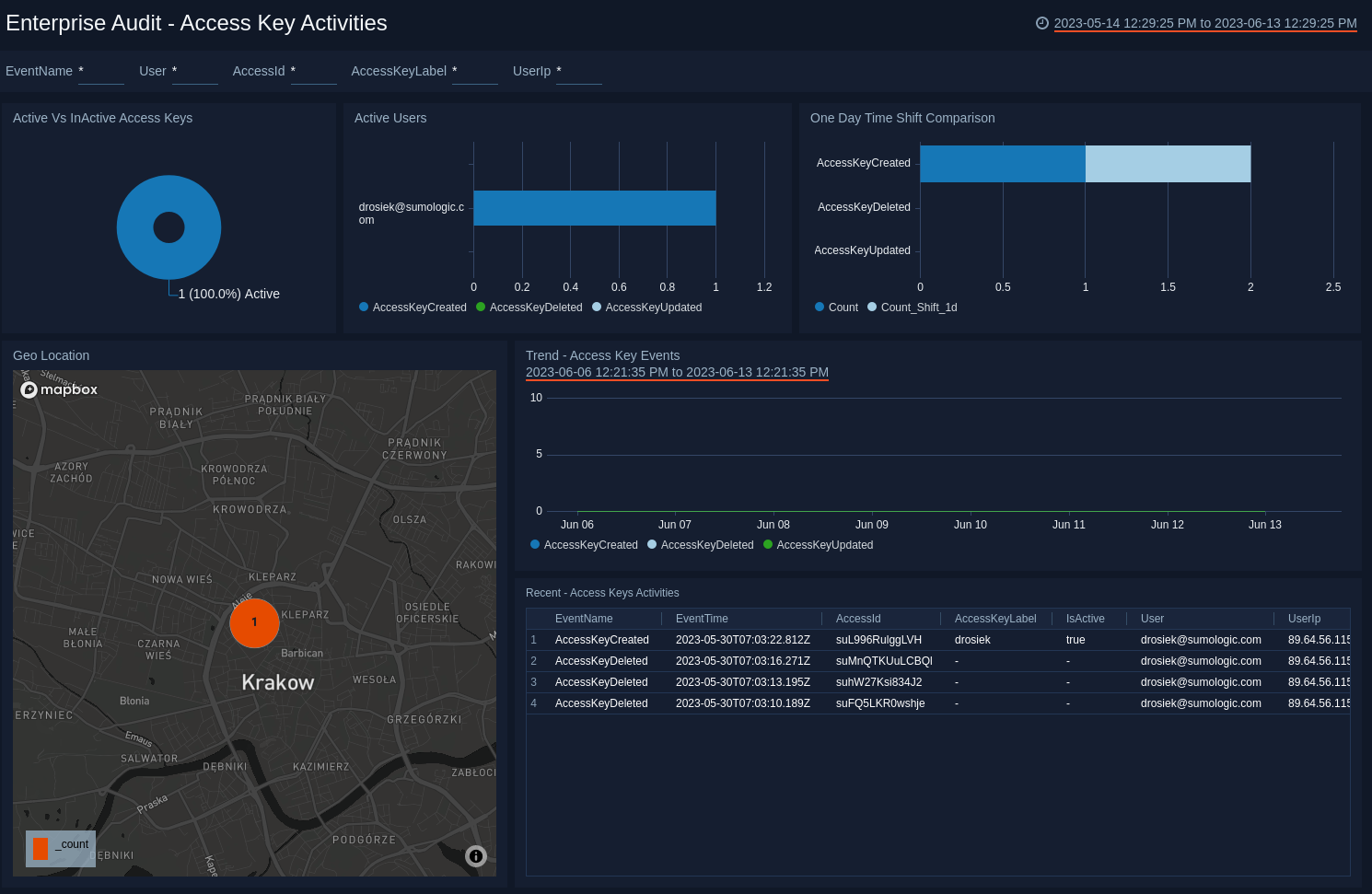Click the drosiek@sumologic.com bar in Active Users
Image resolution: width=1372 pixels, height=894 pixels.
594,208
